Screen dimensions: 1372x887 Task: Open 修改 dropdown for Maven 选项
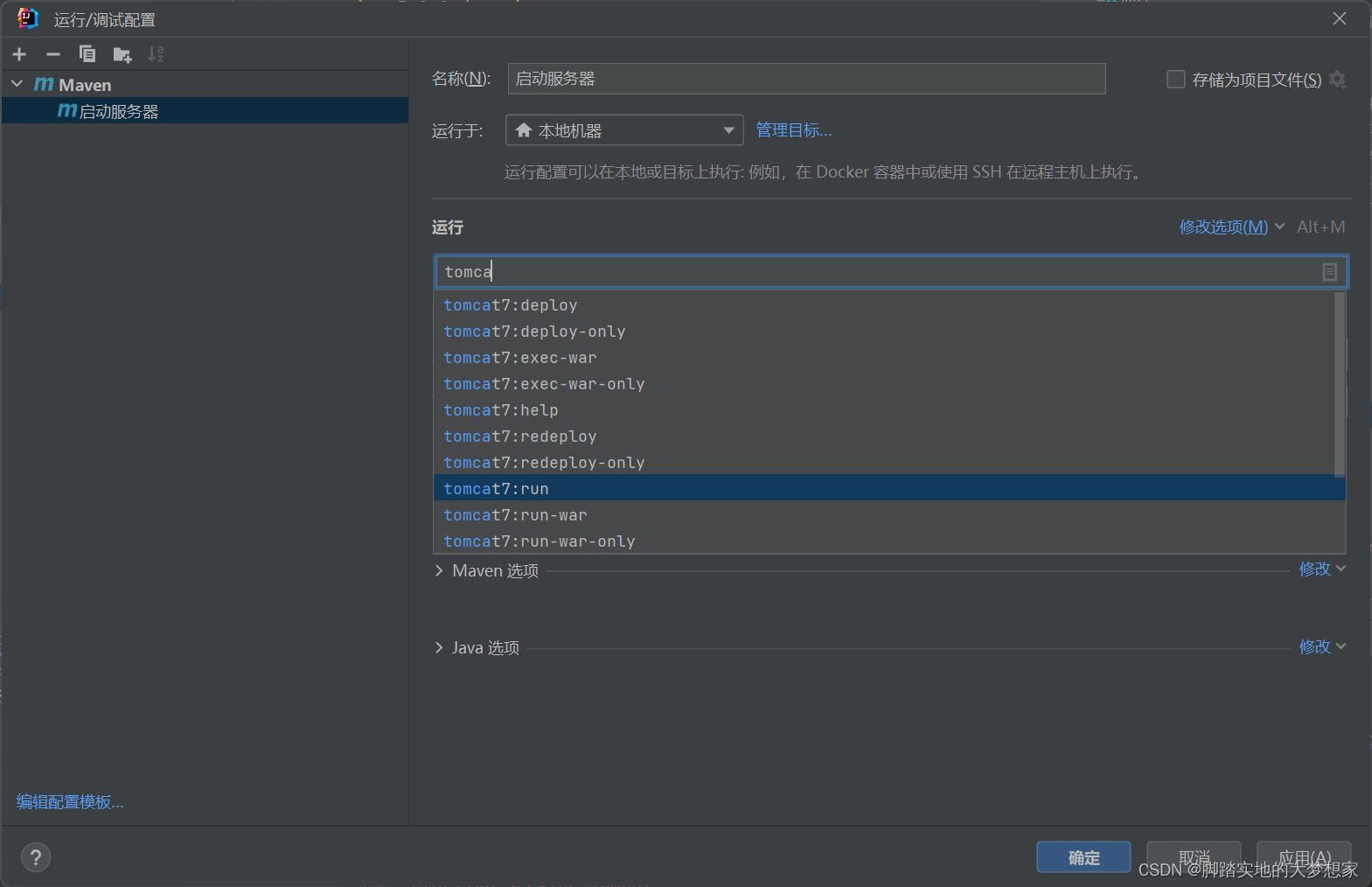tap(1321, 569)
